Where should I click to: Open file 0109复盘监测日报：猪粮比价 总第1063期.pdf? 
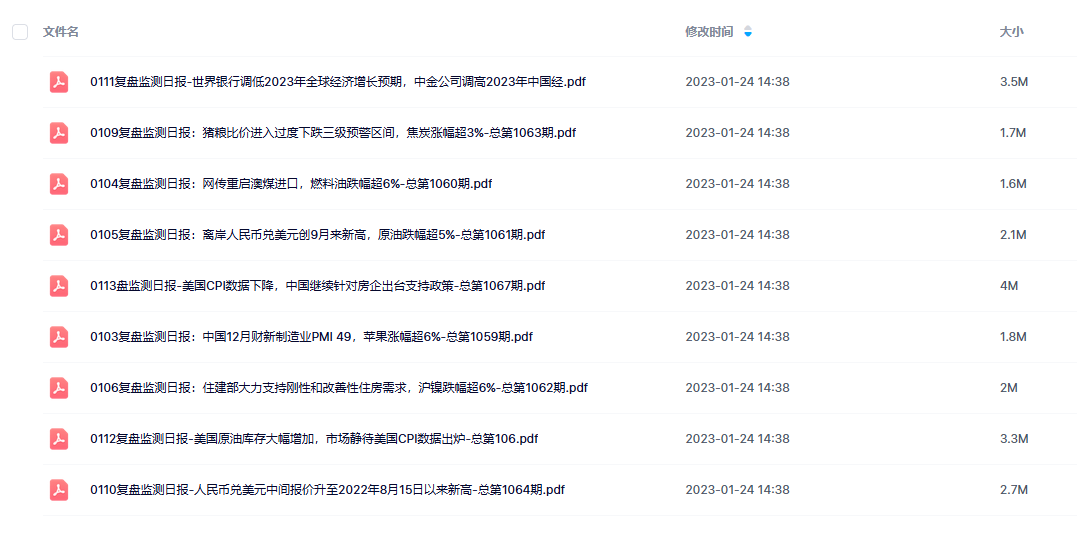pyautogui.click(x=333, y=132)
